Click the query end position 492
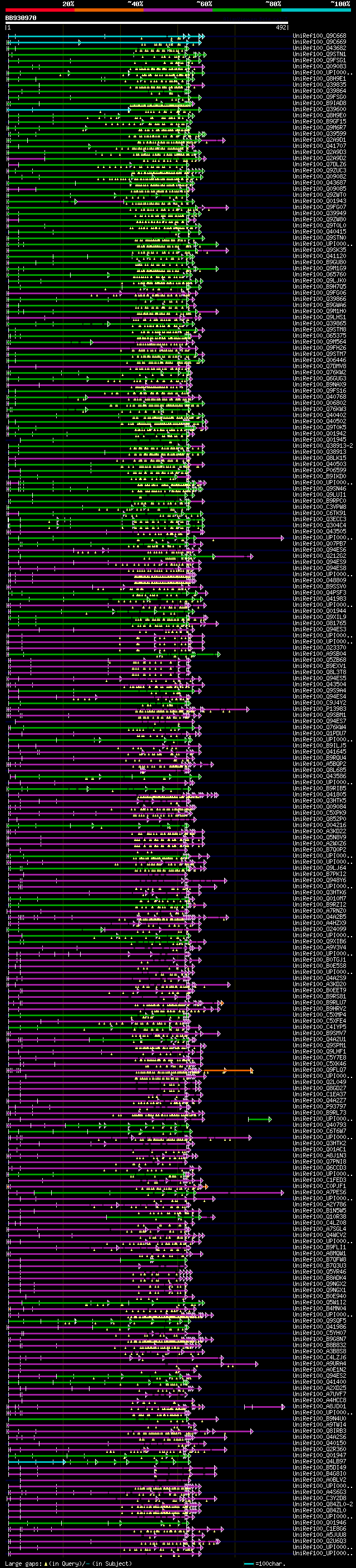 tap(281, 27)
